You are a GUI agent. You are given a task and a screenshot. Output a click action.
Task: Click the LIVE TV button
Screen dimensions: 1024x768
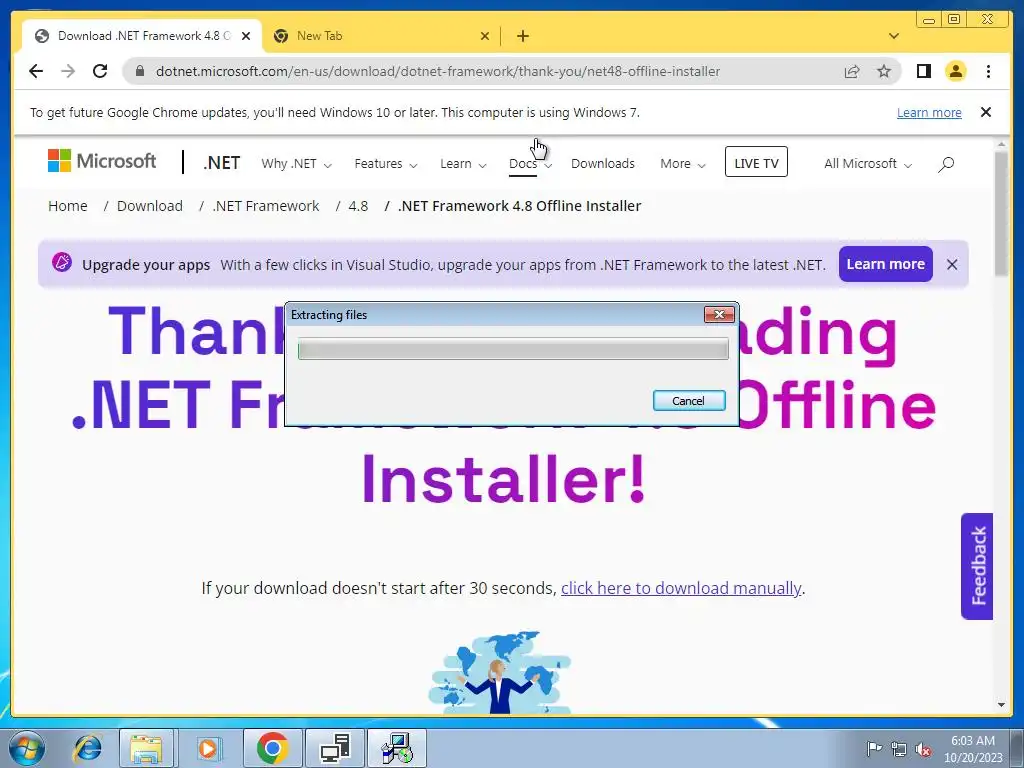tap(756, 162)
